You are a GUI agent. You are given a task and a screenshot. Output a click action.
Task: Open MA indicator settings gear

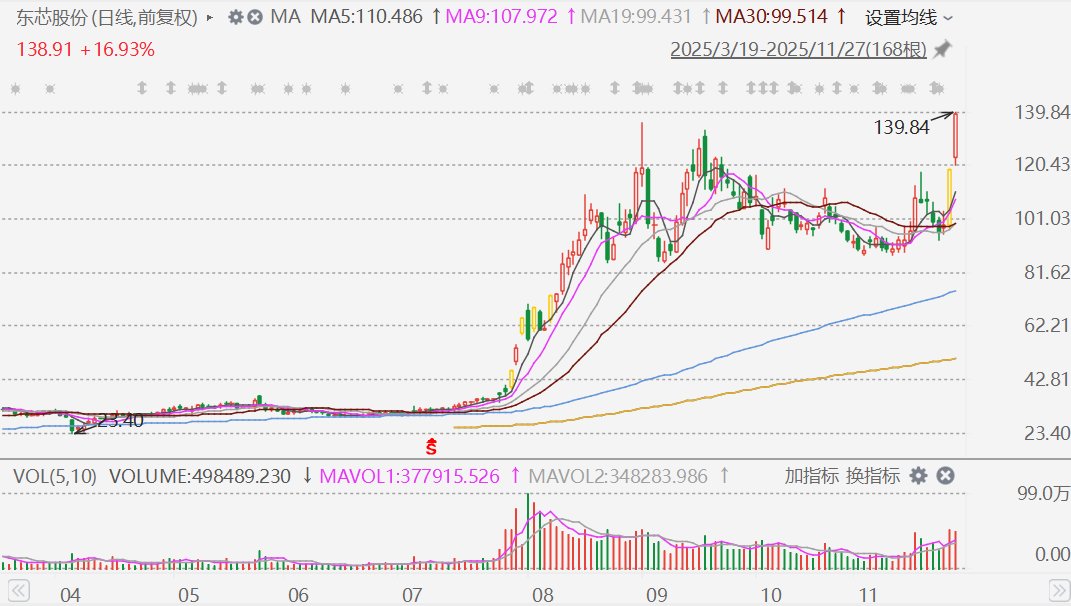click(x=236, y=17)
